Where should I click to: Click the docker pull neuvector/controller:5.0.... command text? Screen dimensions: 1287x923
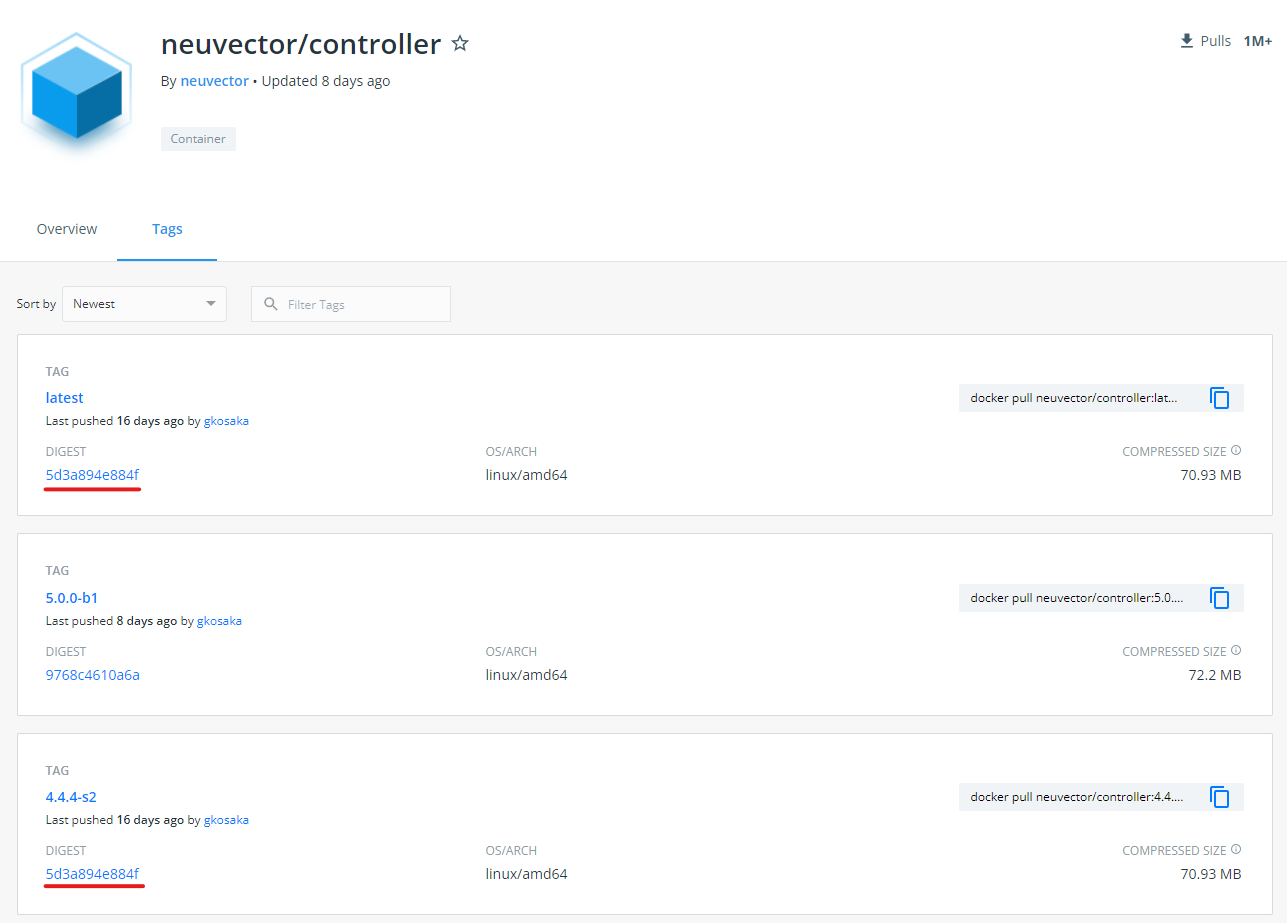(1077, 598)
